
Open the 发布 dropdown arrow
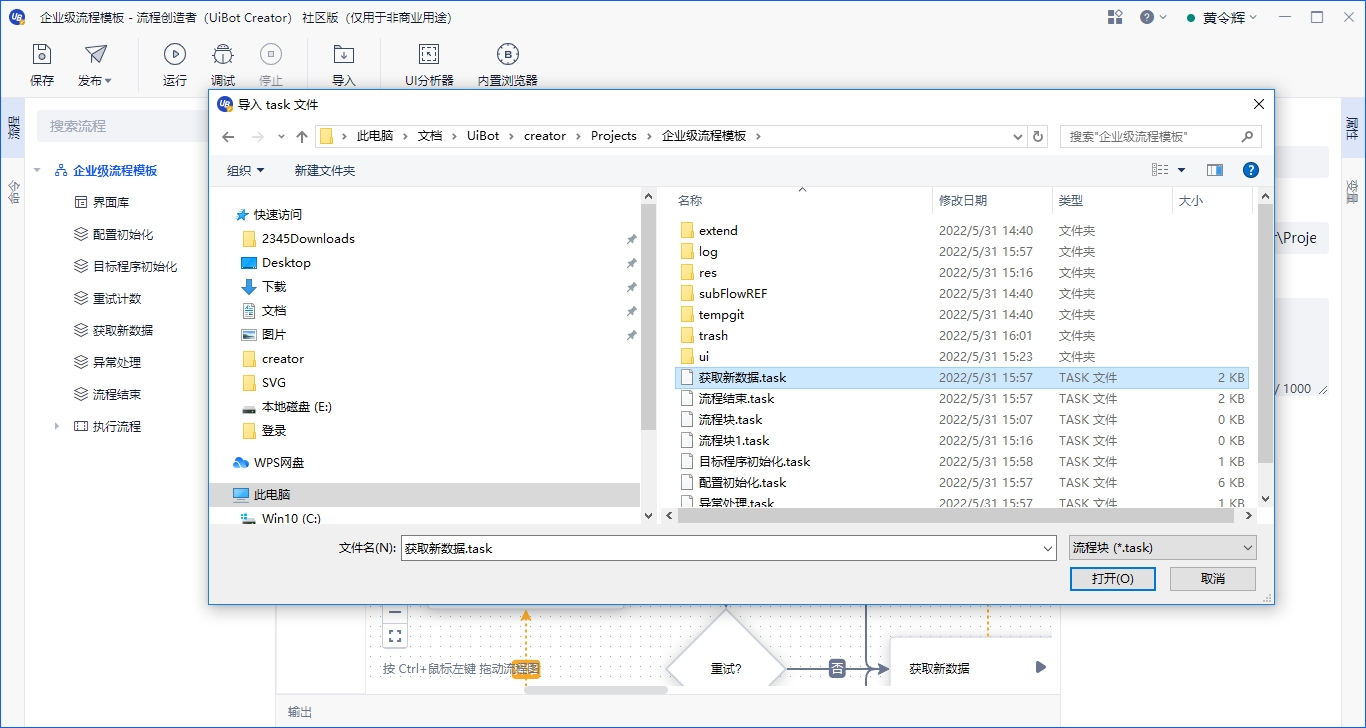point(108,81)
